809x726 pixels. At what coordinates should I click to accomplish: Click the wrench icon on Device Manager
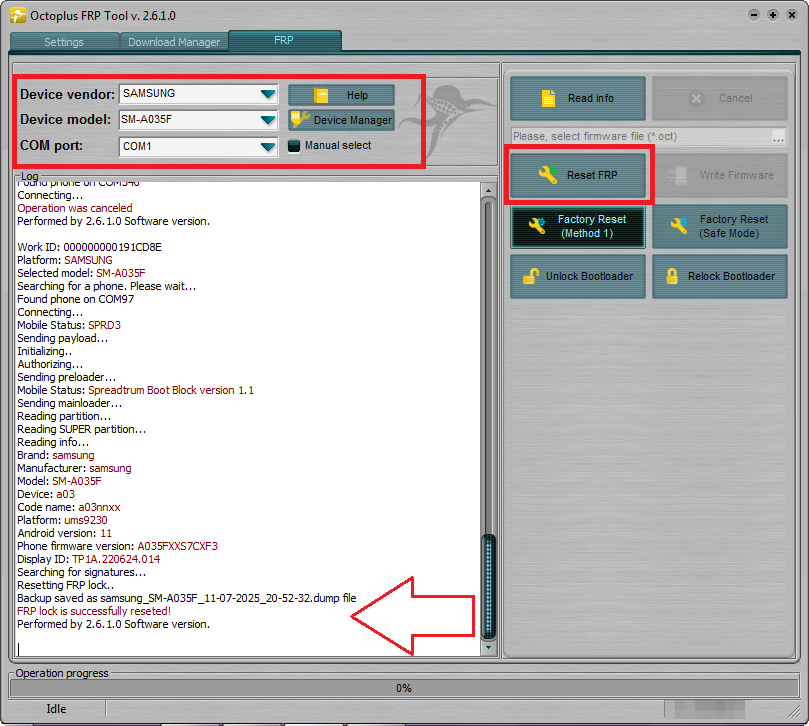pos(299,119)
